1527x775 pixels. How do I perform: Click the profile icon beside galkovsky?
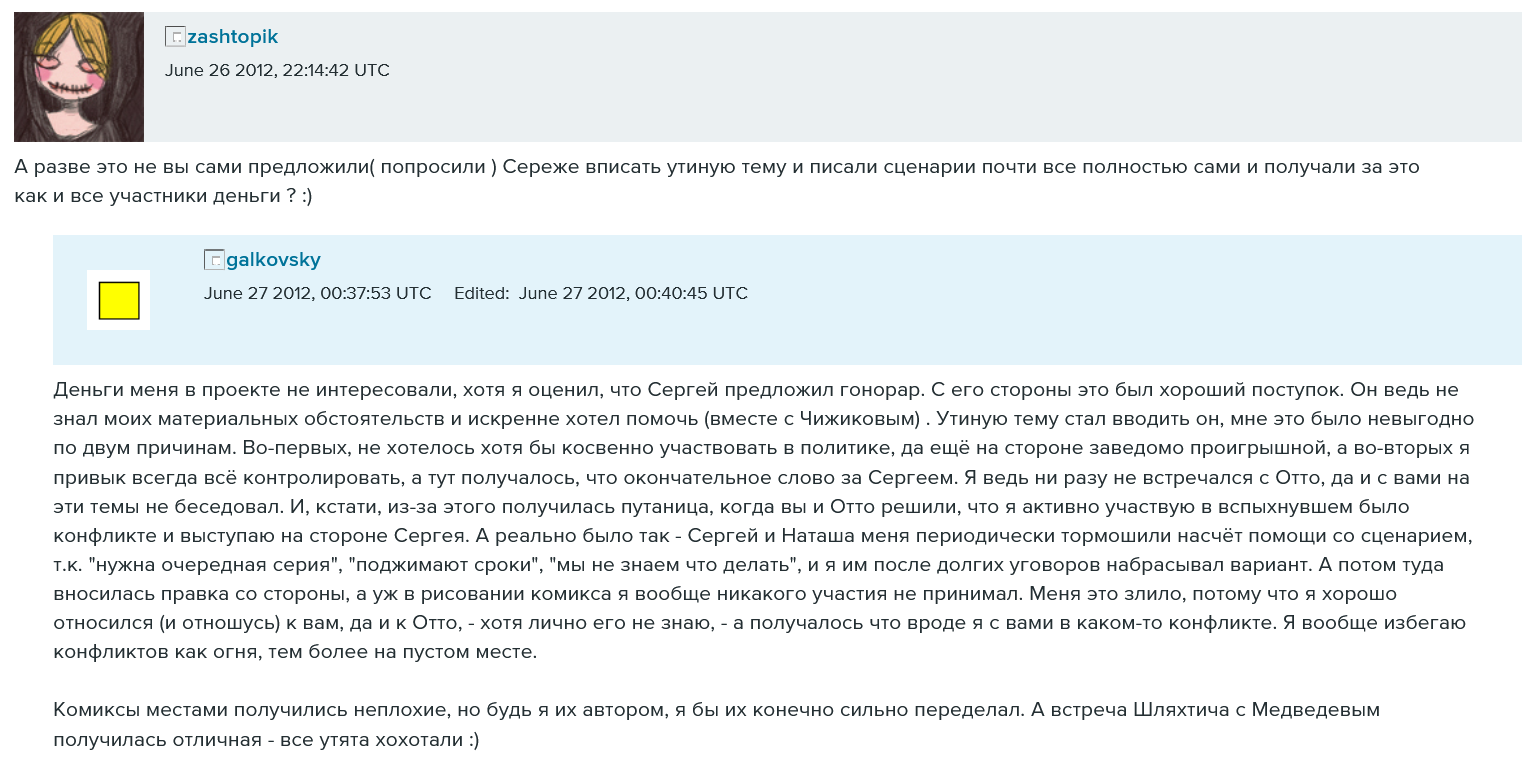[x=214, y=260]
